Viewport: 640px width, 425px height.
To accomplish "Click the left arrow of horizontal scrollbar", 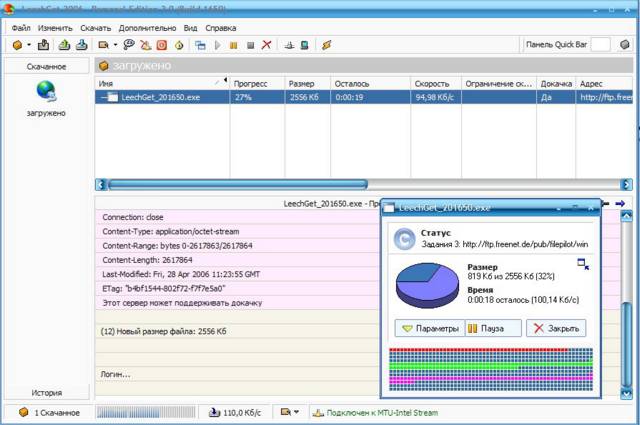I will coord(101,185).
